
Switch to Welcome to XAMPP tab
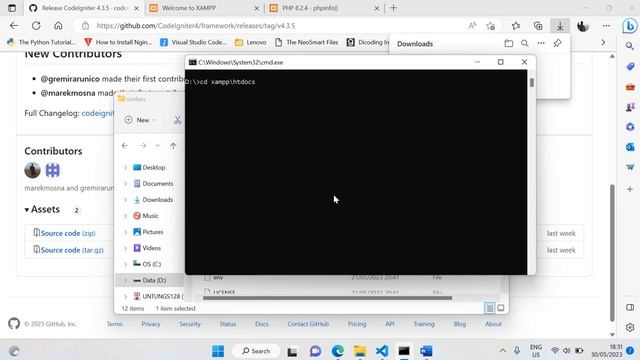click(204, 8)
